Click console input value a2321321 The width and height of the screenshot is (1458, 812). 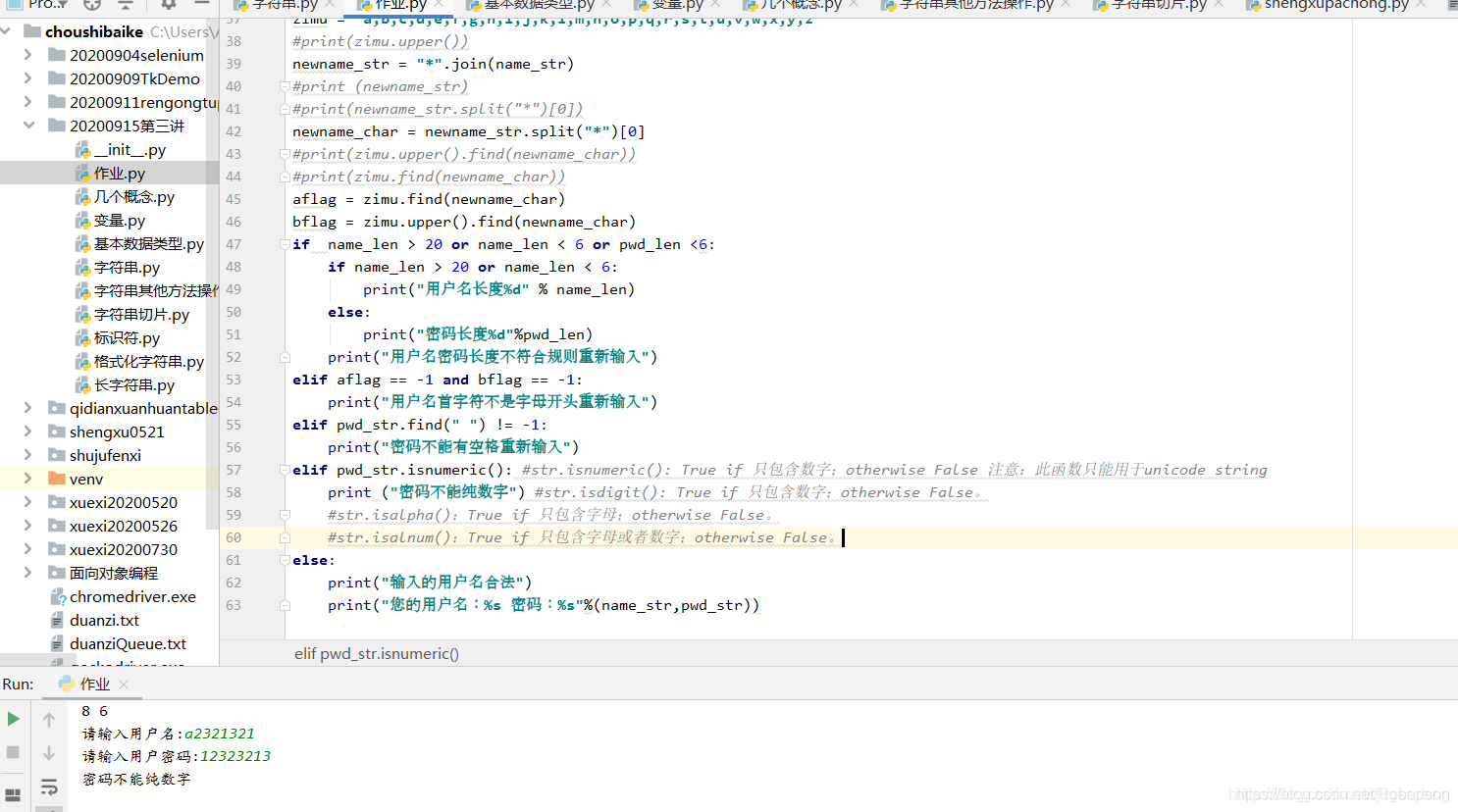coord(220,734)
